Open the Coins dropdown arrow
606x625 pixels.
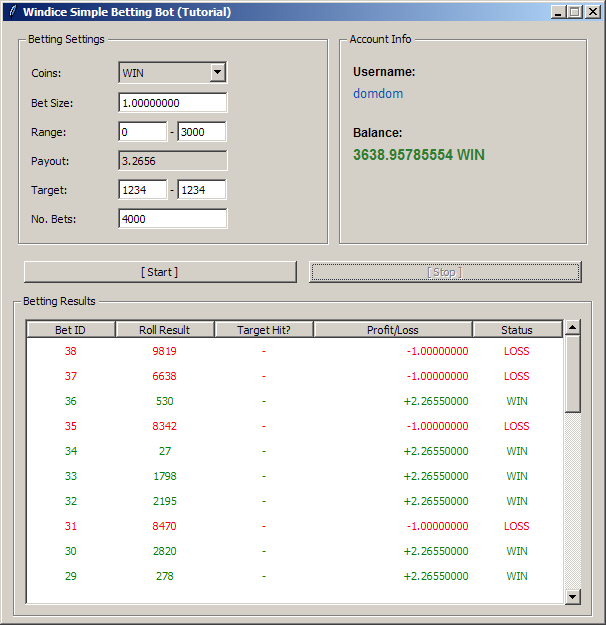[x=217, y=73]
